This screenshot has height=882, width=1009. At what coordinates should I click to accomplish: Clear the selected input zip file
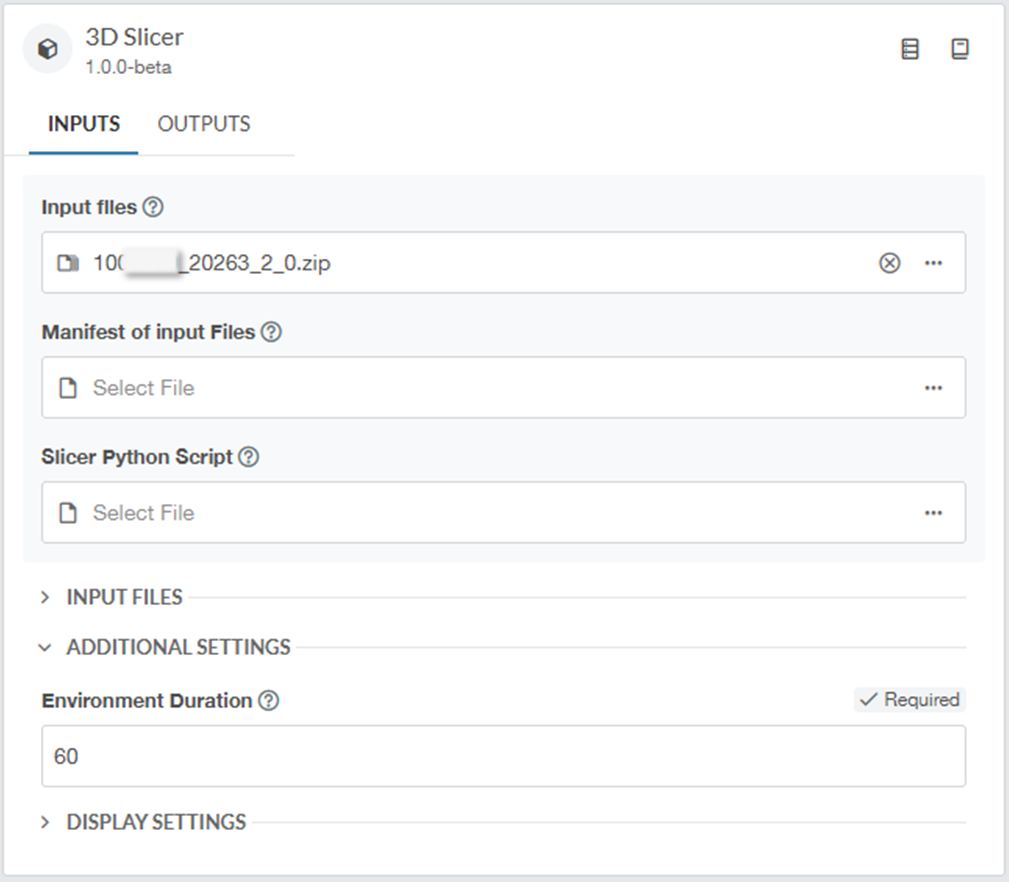[889, 263]
